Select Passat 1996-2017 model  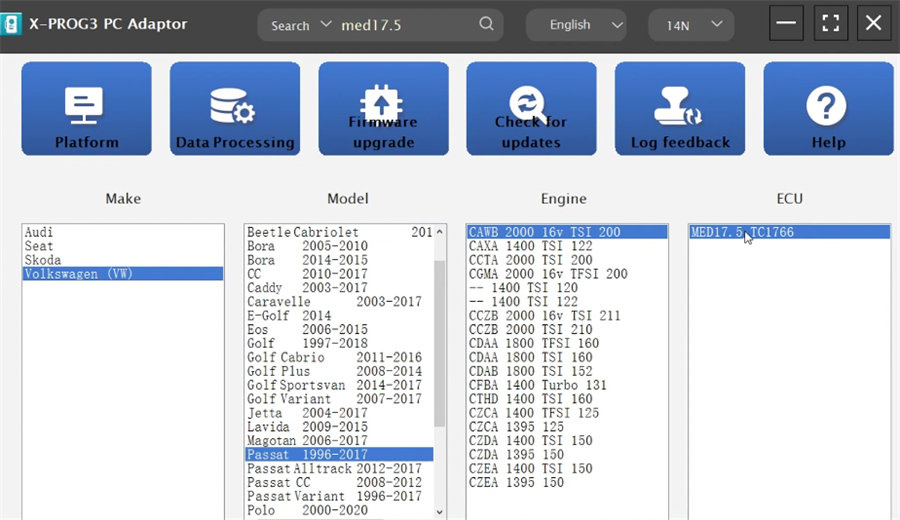(339, 455)
